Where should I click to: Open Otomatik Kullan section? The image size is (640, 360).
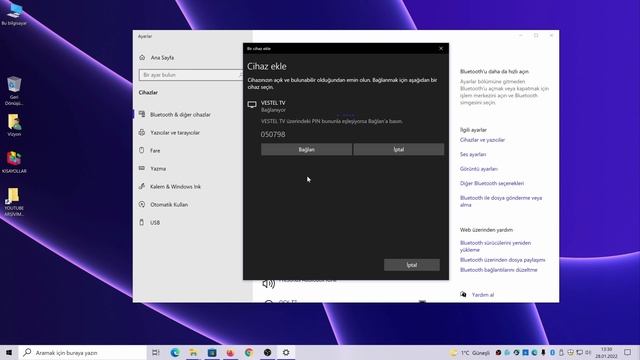click(169, 204)
